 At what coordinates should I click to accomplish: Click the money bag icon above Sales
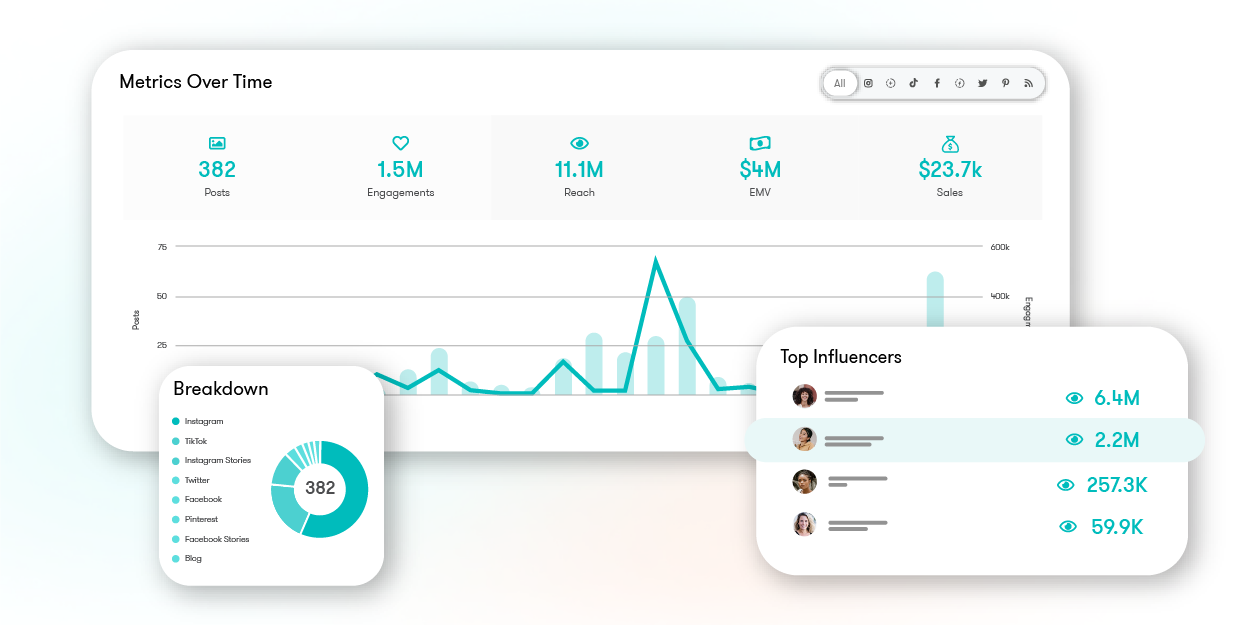(949, 143)
